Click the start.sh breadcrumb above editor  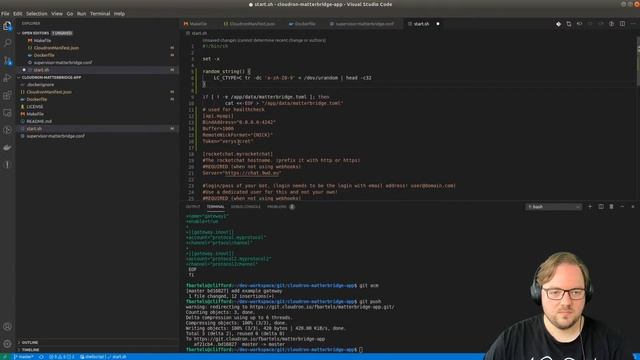[199, 33]
